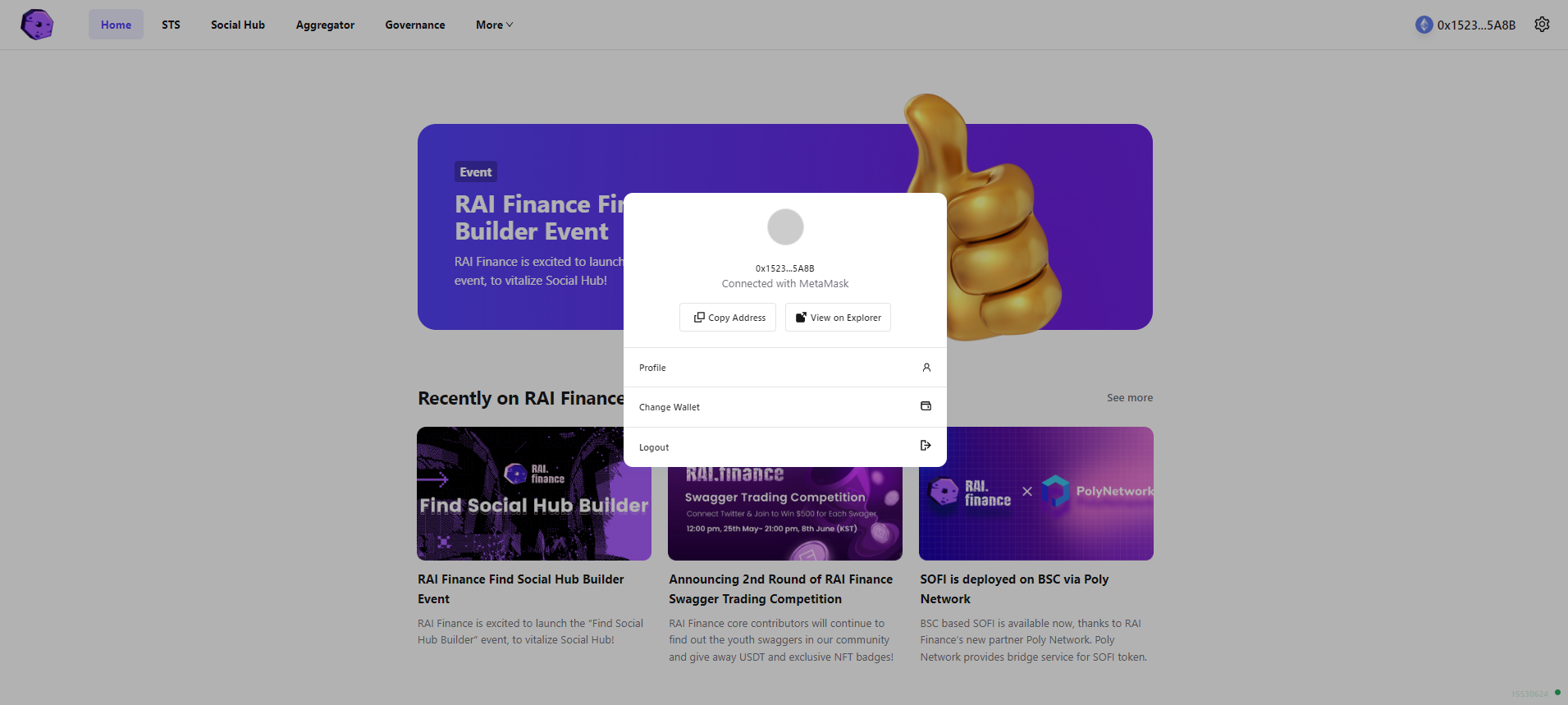Click the BSC based SOFI description text
The image size is (1568, 705).
[x=1033, y=640]
